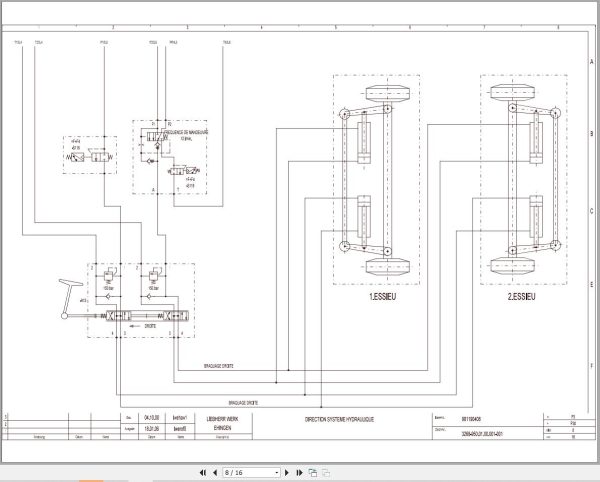Click the greyed next view icon

[326, 473]
